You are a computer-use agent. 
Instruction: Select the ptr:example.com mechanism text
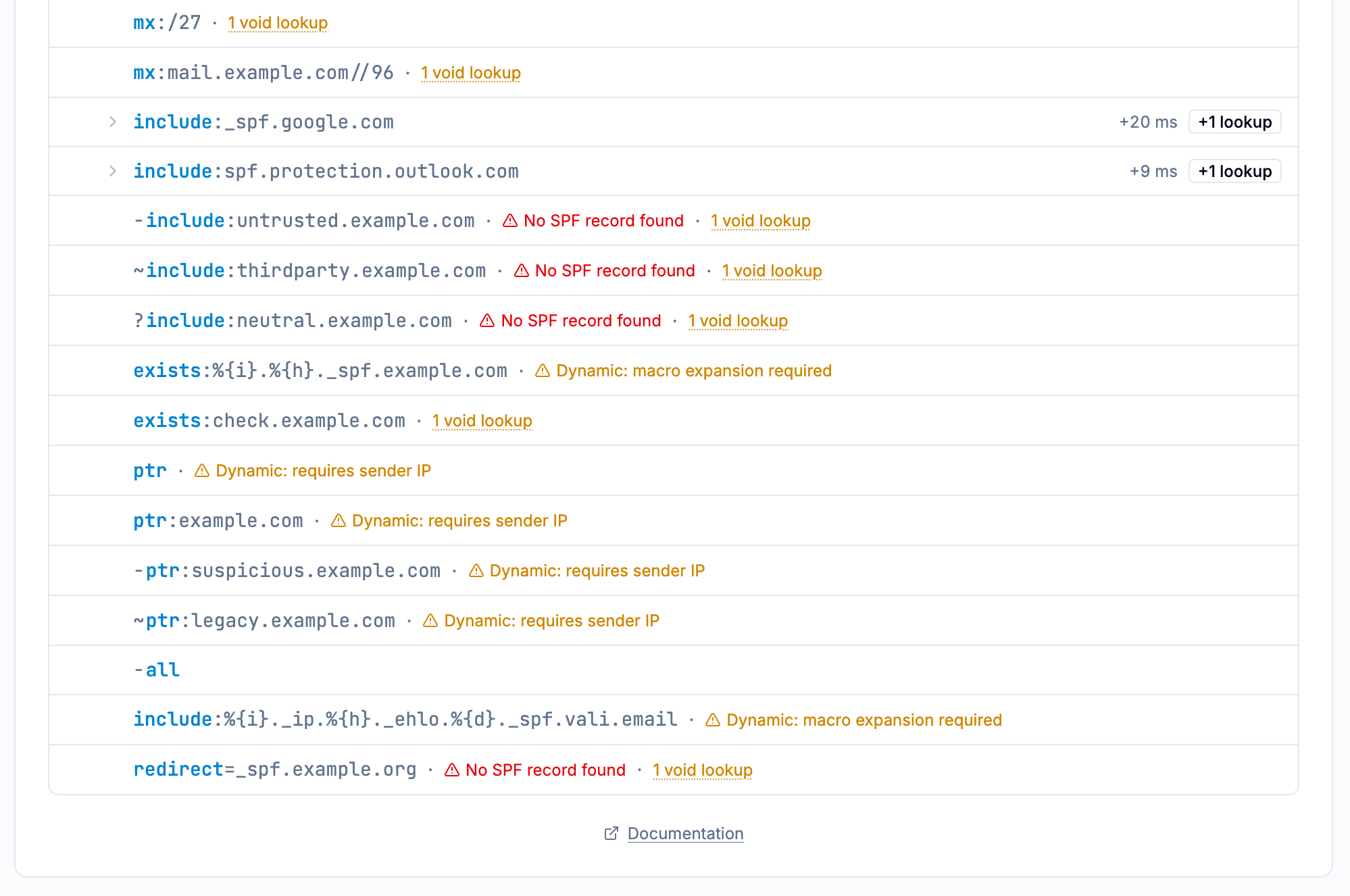pos(218,520)
